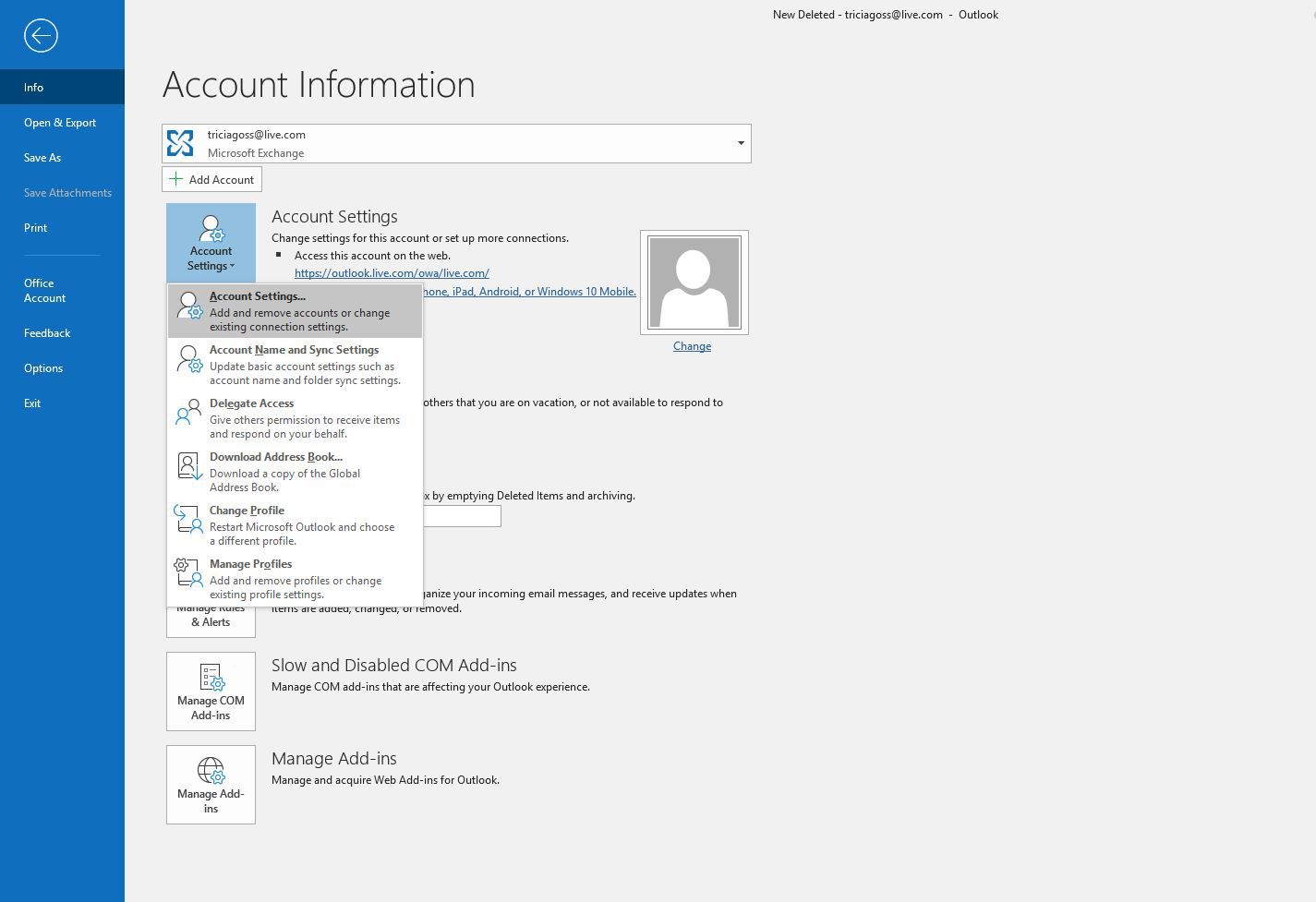This screenshot has width=1316, height=902.
Task: Click the profile picture placeholder
Action: coord(694,283)
